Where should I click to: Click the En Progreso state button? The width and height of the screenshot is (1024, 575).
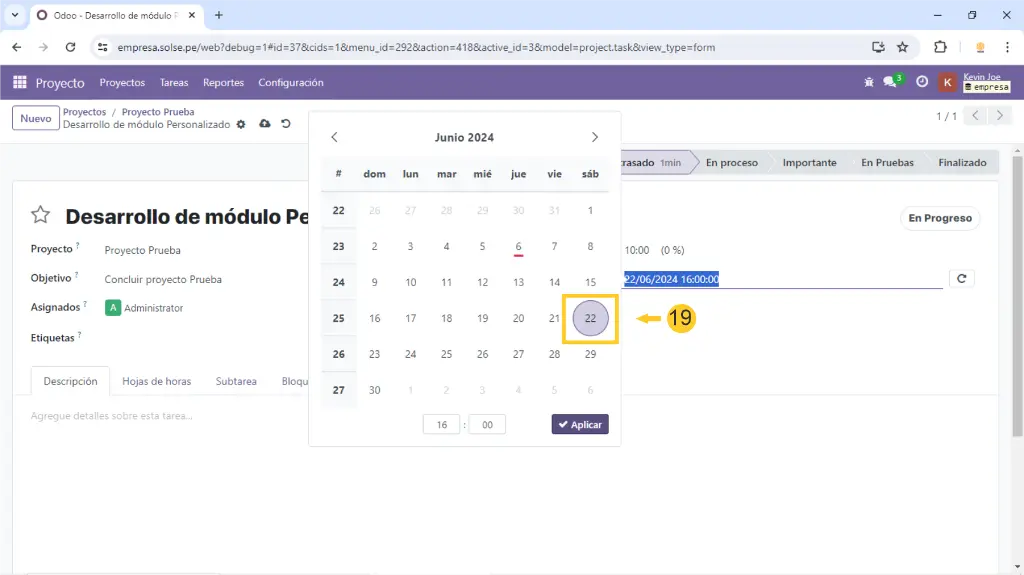[939, 218]
